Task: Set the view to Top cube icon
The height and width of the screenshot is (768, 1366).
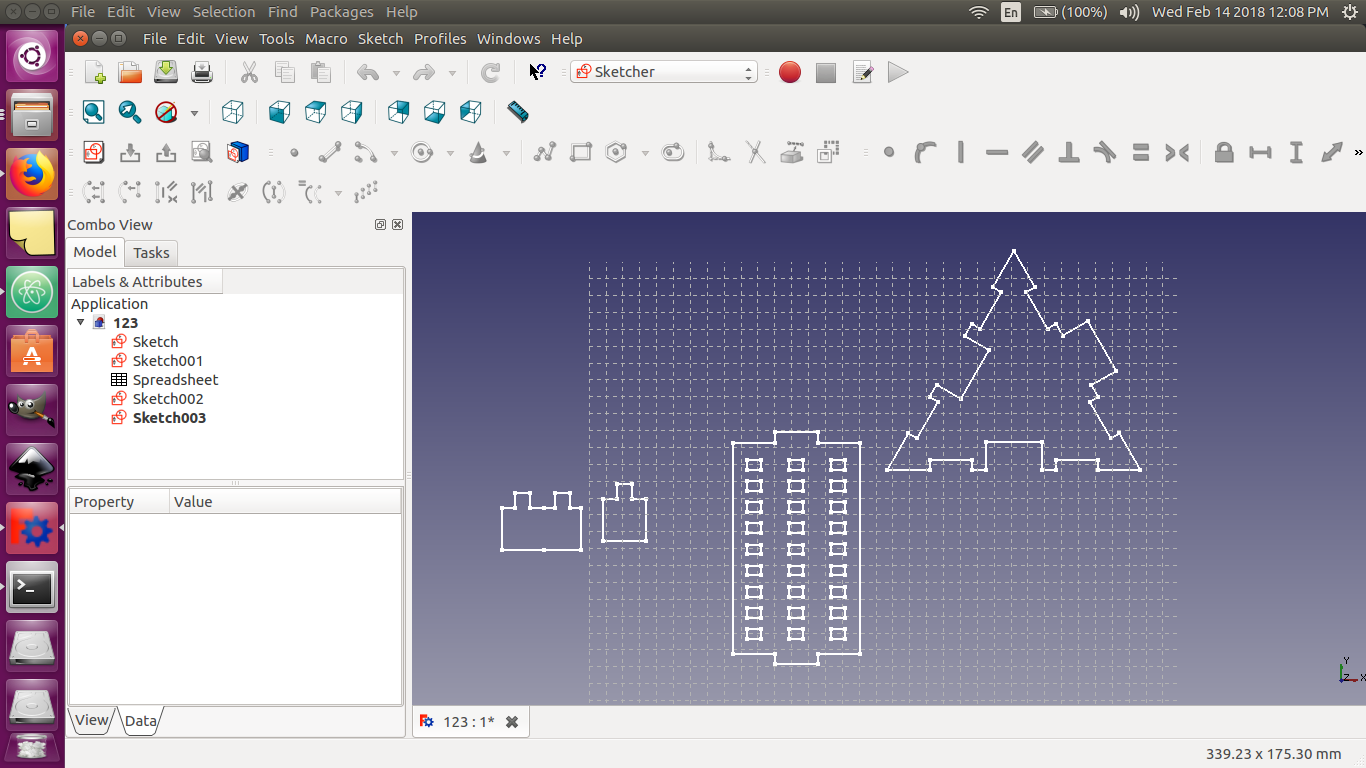Action: pyautogui.click(x=315, y=112)
